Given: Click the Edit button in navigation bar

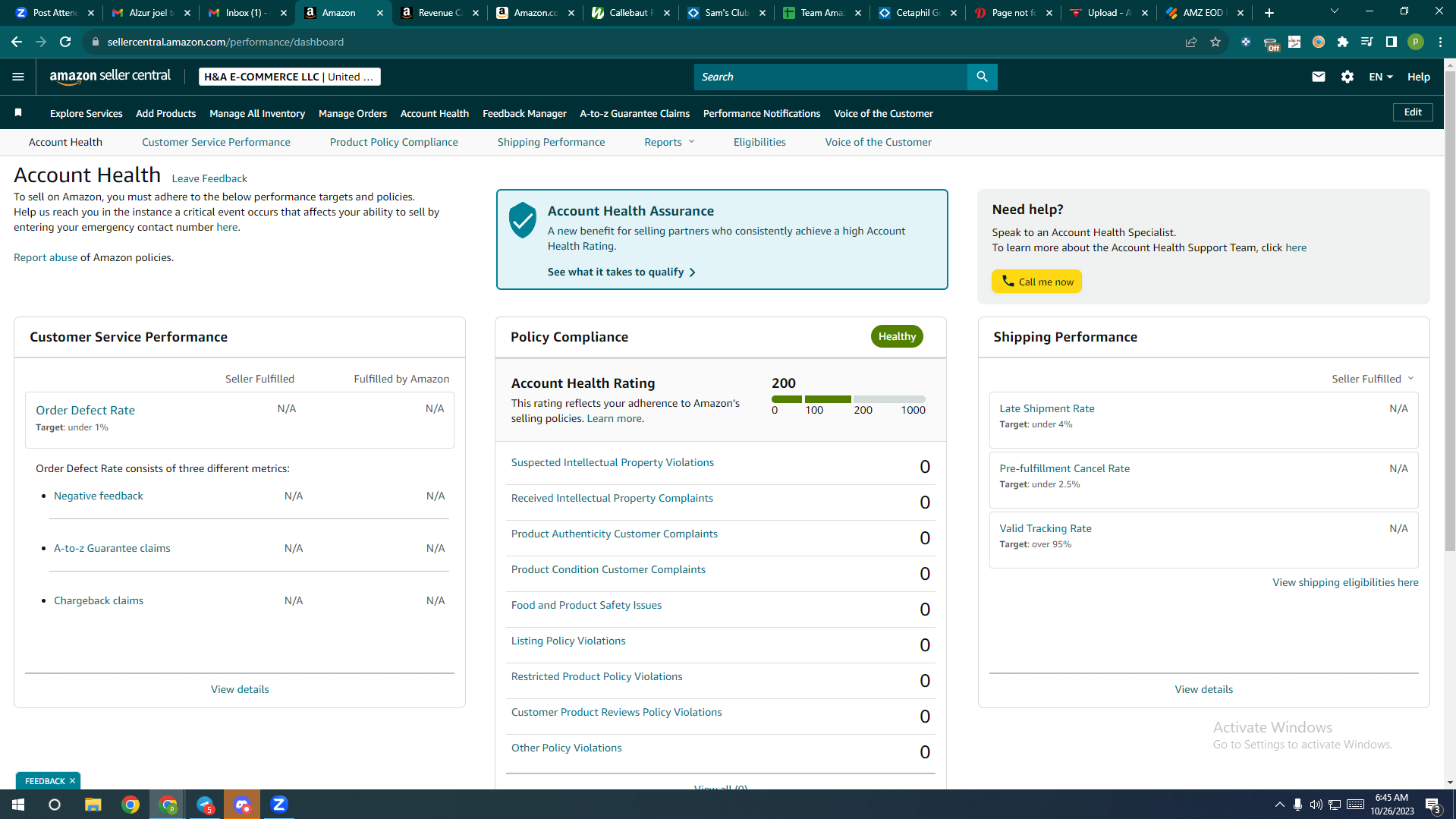Looking at the screenshot, I should point(1413,112).
